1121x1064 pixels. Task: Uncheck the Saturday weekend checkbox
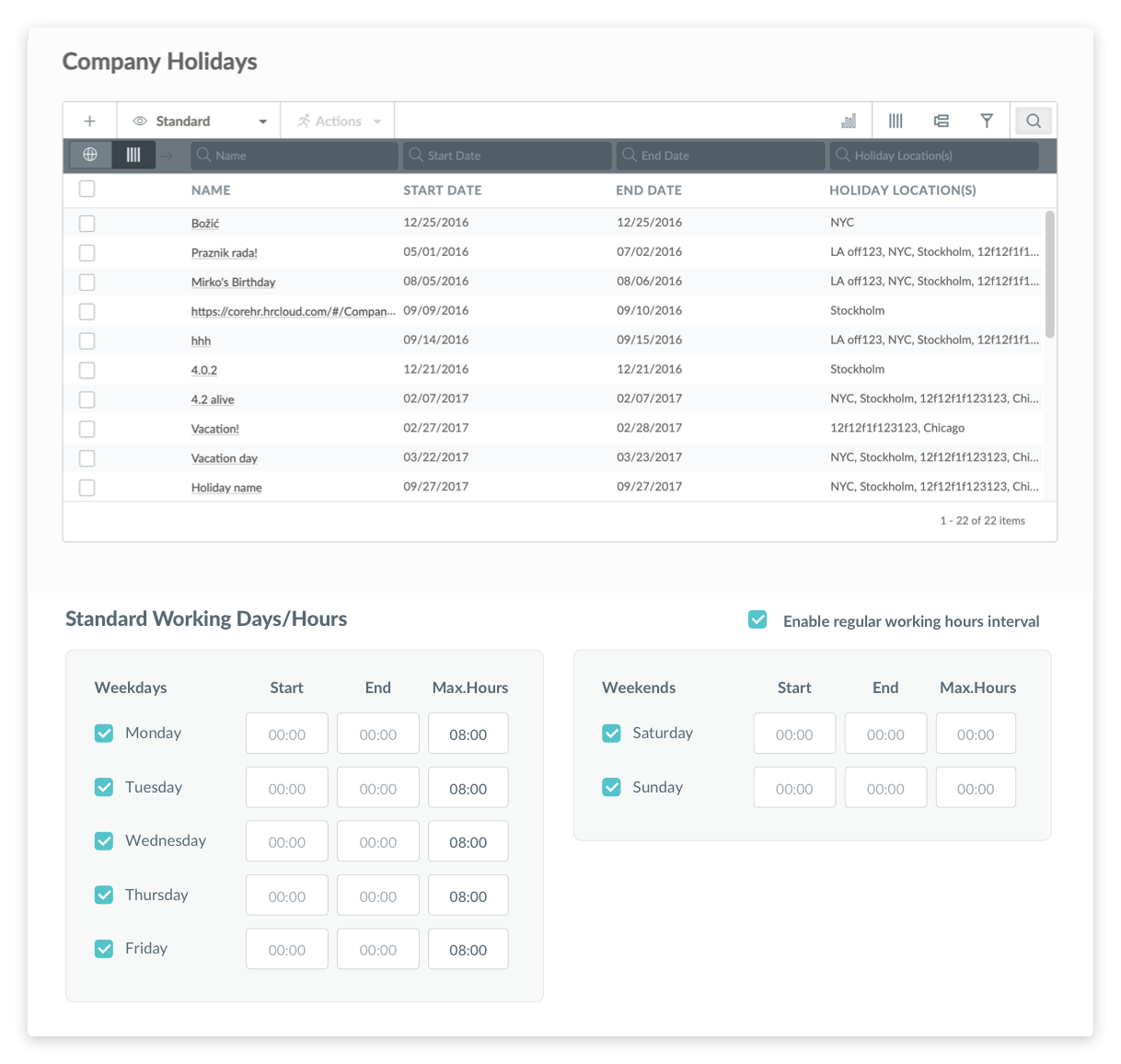point(611,733)
